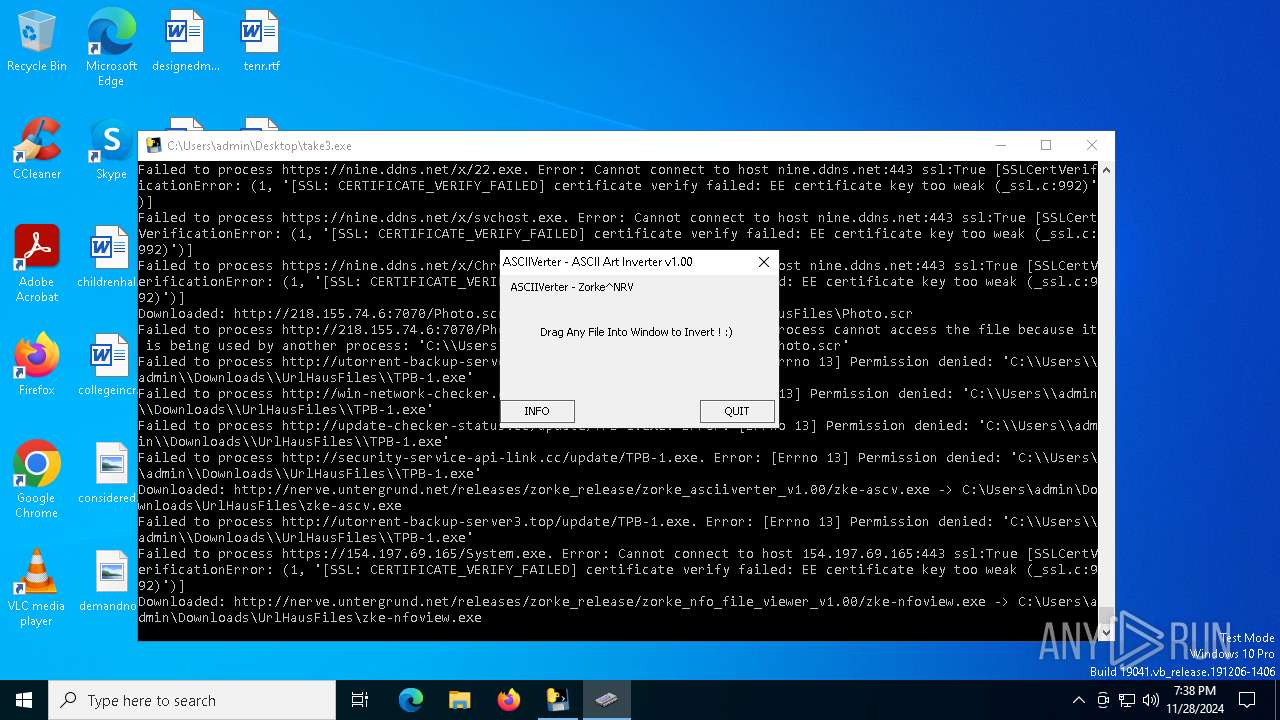Click 'Drag Any File Into Window' text

coord(636,332)
